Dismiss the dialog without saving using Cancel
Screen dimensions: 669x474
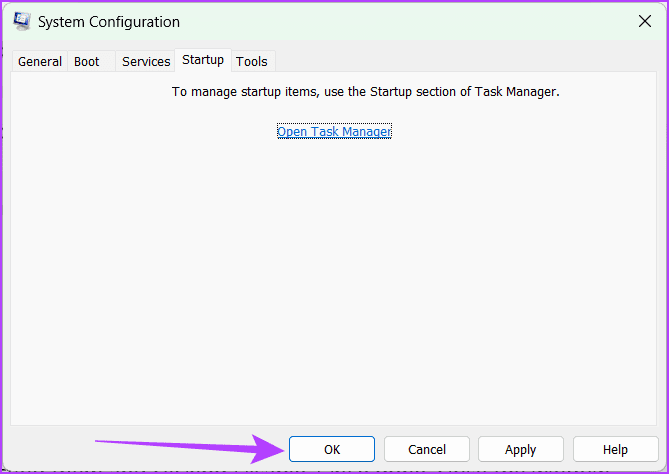[426, 450]
